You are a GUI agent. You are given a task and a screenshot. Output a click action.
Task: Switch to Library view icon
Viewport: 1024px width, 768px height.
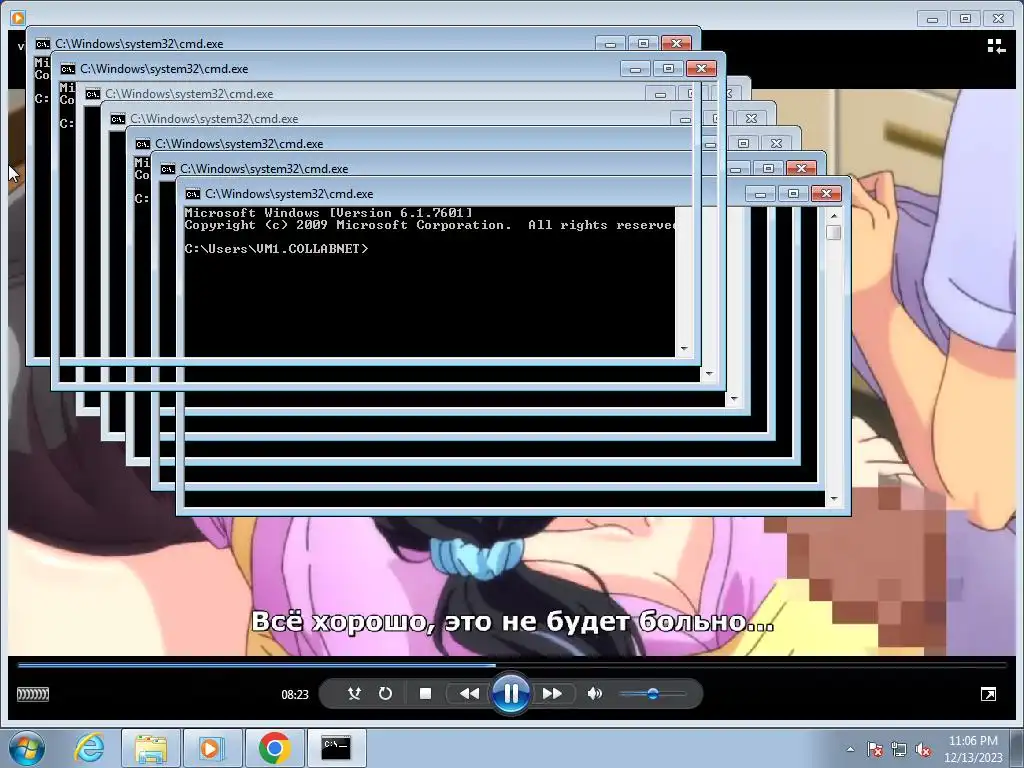pos(996,46)
